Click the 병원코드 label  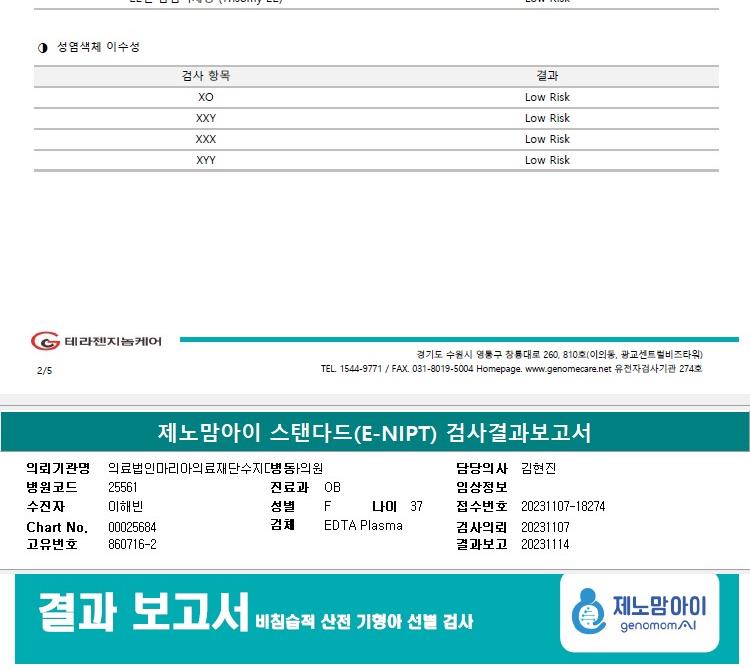pos(52,487)
